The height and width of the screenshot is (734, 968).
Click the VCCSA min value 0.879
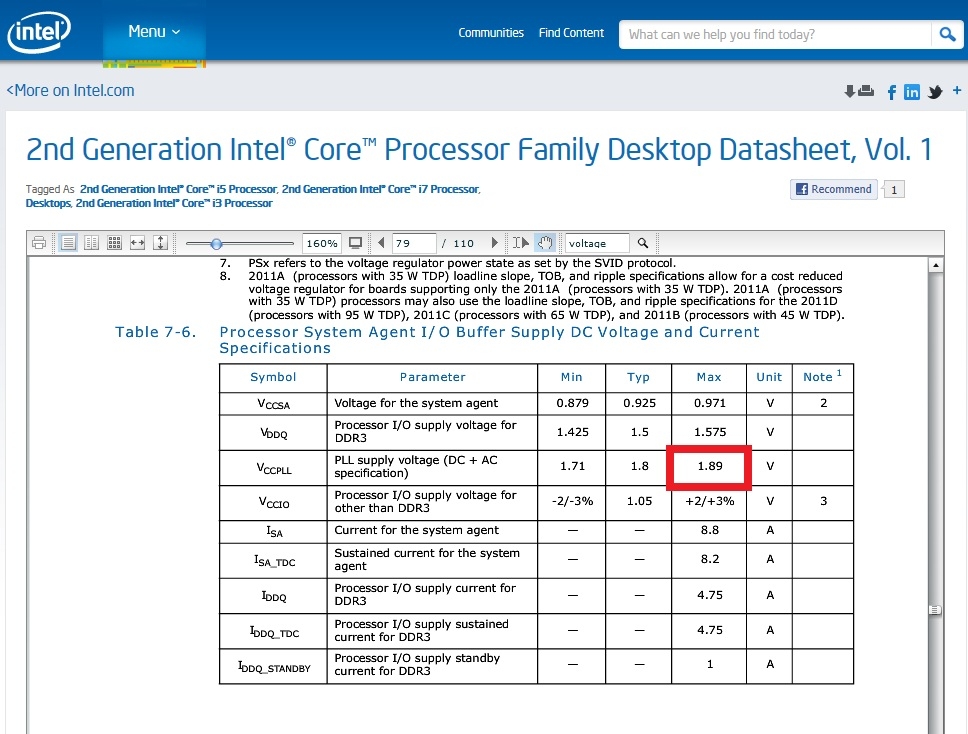click(x=572, y=403)
